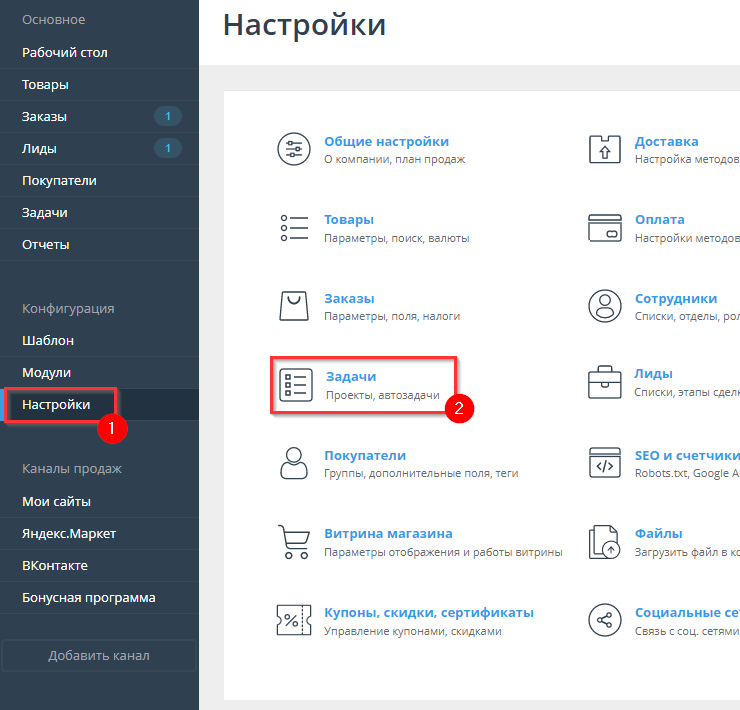Click the Покупатели person icon
The height and width of the screenshot is (710, 740).
coord(294,463)
